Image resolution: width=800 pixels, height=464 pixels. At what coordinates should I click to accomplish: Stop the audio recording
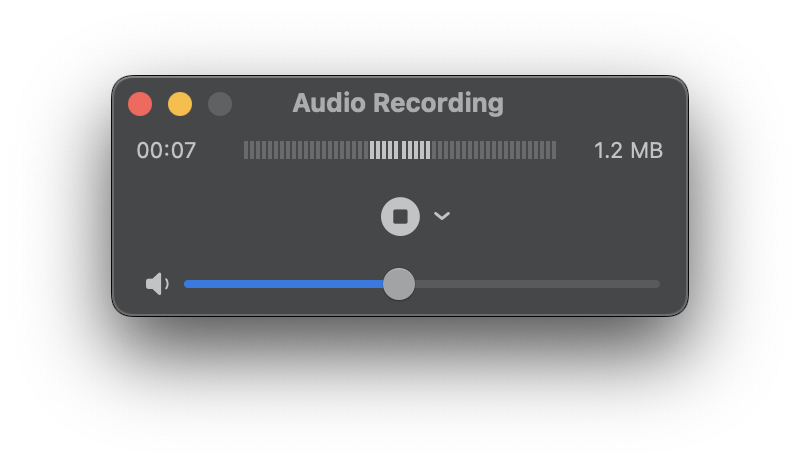point(400,216)
